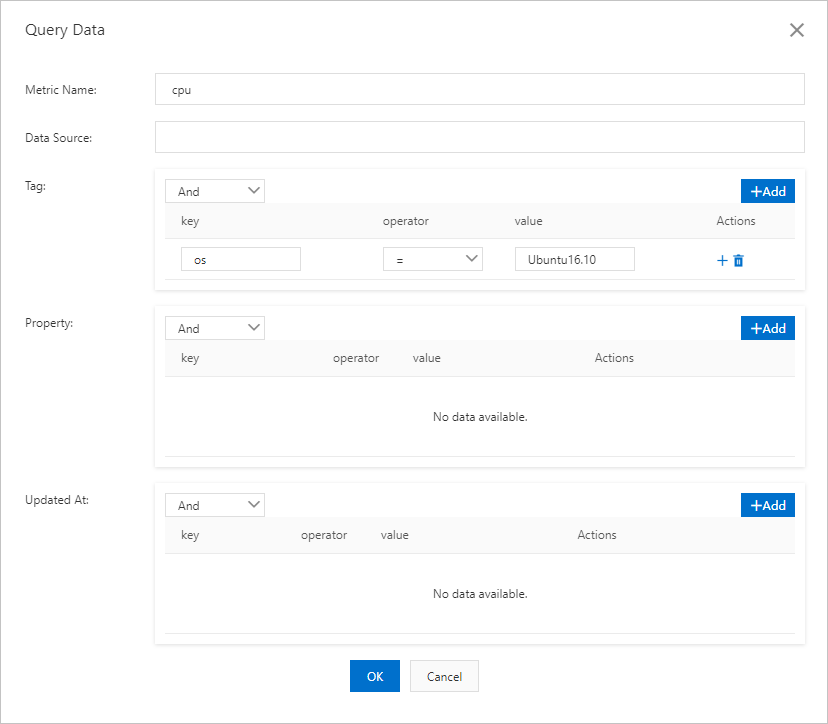828x724 pixels.
Task: Click the tag key field containing os
Action: pyautogui.click(x=240, y=260)
